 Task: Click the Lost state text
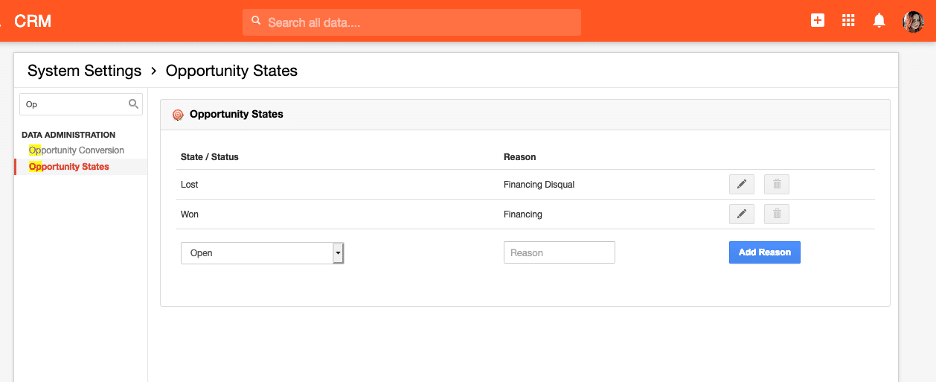(x=189, y=185)
